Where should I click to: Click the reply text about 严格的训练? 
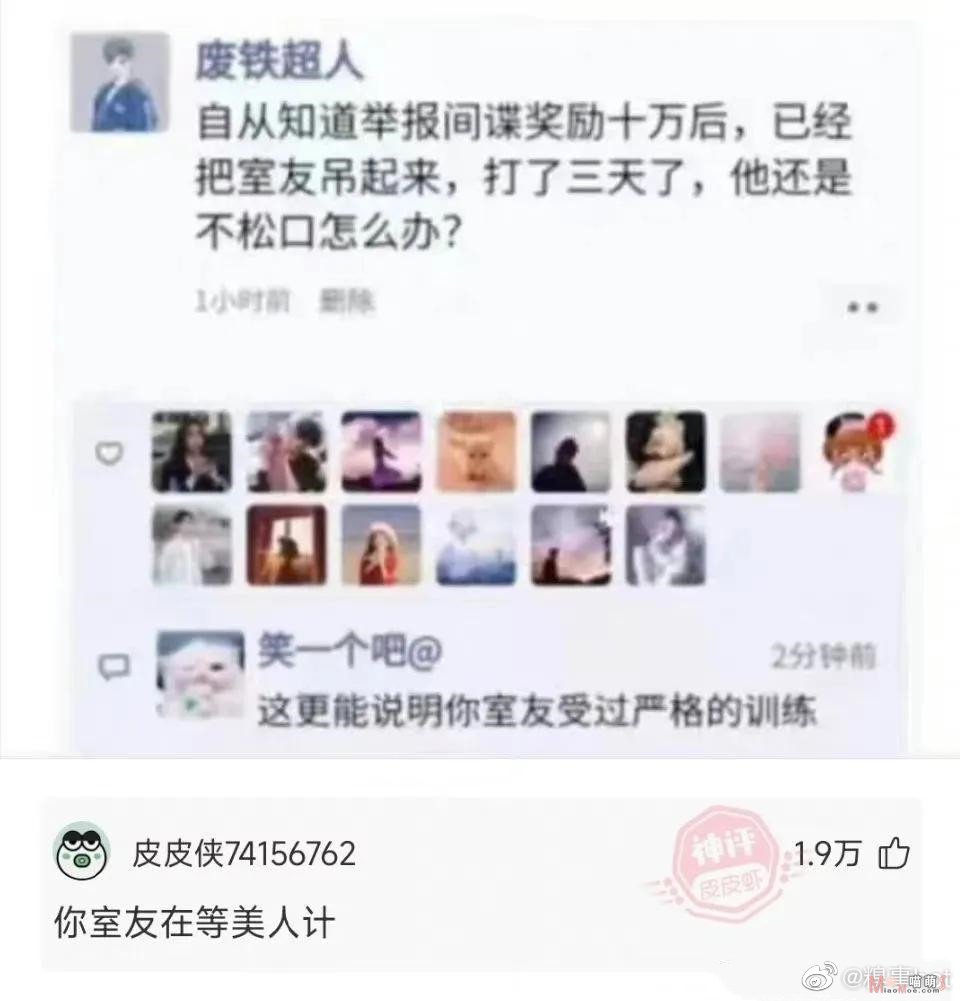point(537,710)
